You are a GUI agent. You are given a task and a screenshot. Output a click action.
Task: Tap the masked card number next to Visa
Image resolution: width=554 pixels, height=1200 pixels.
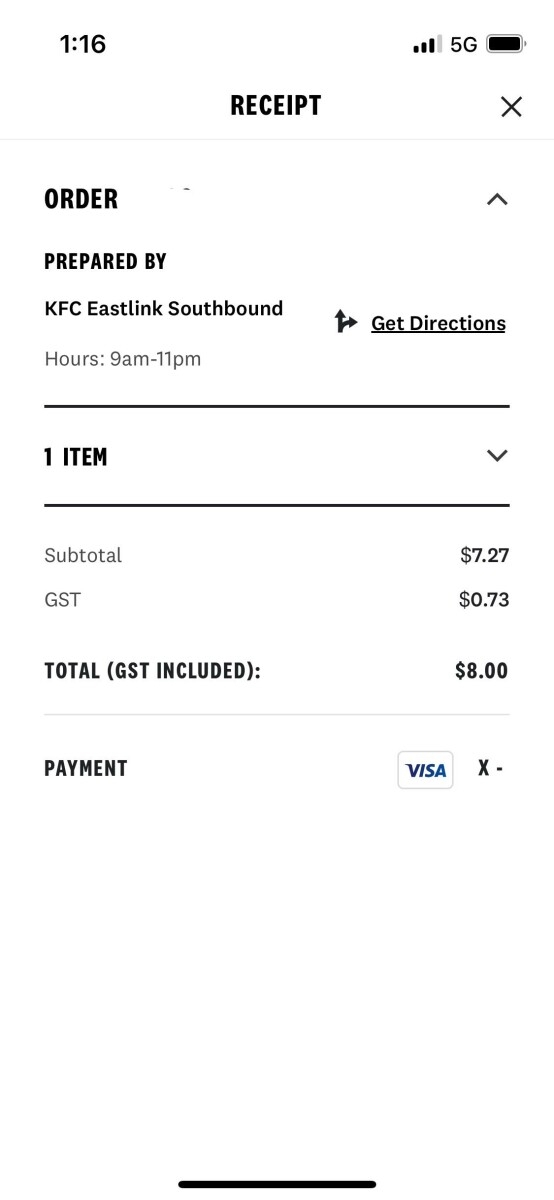click(x=490, y=769)
